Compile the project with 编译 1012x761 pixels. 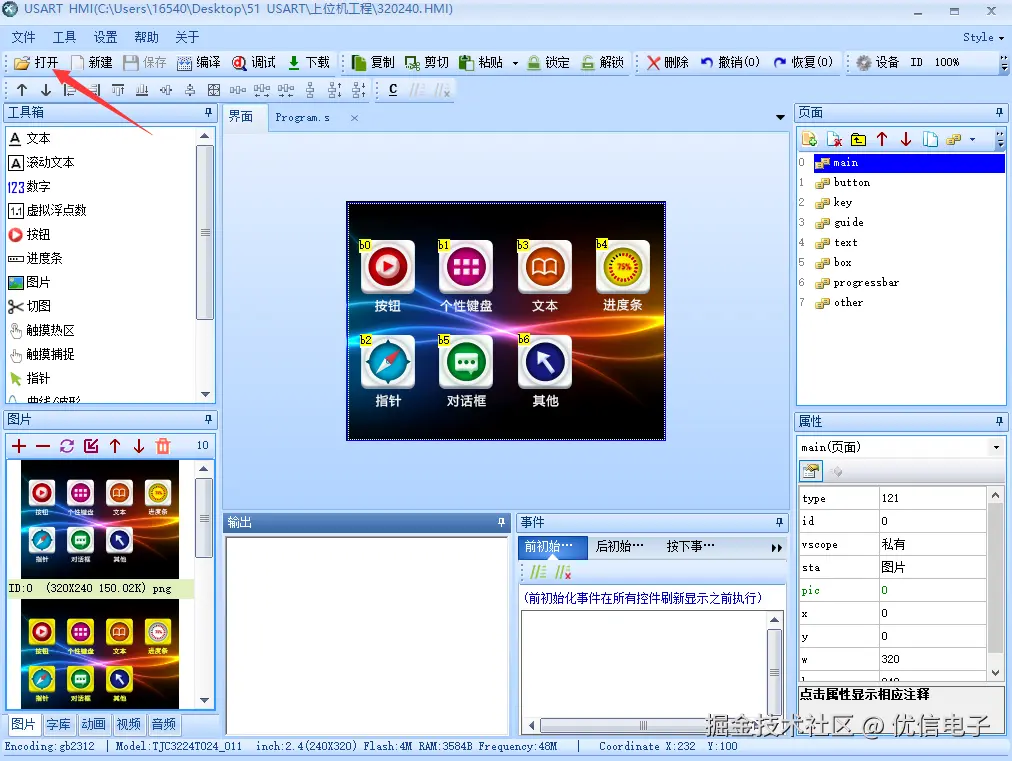(x=199, y=62)
